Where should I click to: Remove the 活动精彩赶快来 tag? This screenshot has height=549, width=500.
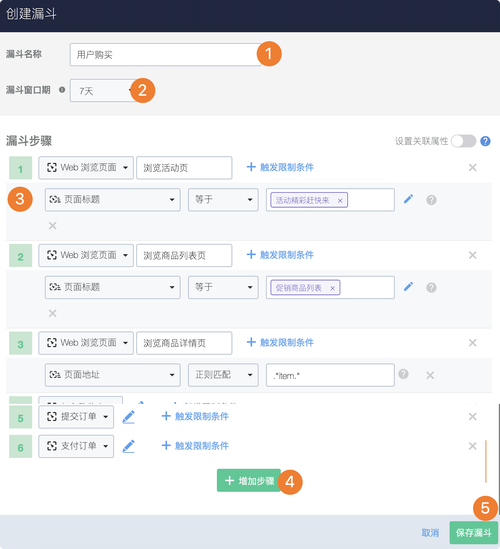click(x=340, y=201)
